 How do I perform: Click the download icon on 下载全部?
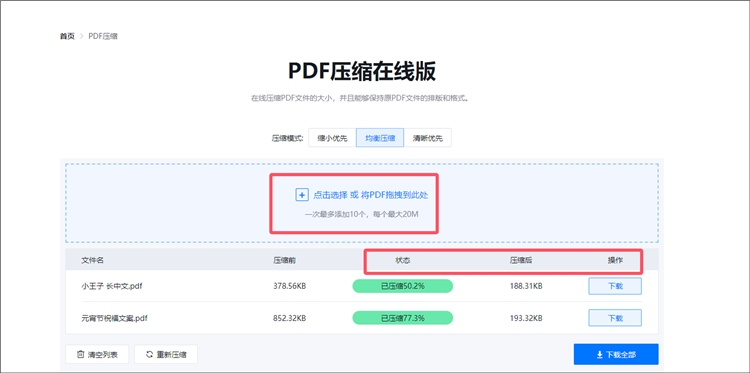(x=599, y=355)
